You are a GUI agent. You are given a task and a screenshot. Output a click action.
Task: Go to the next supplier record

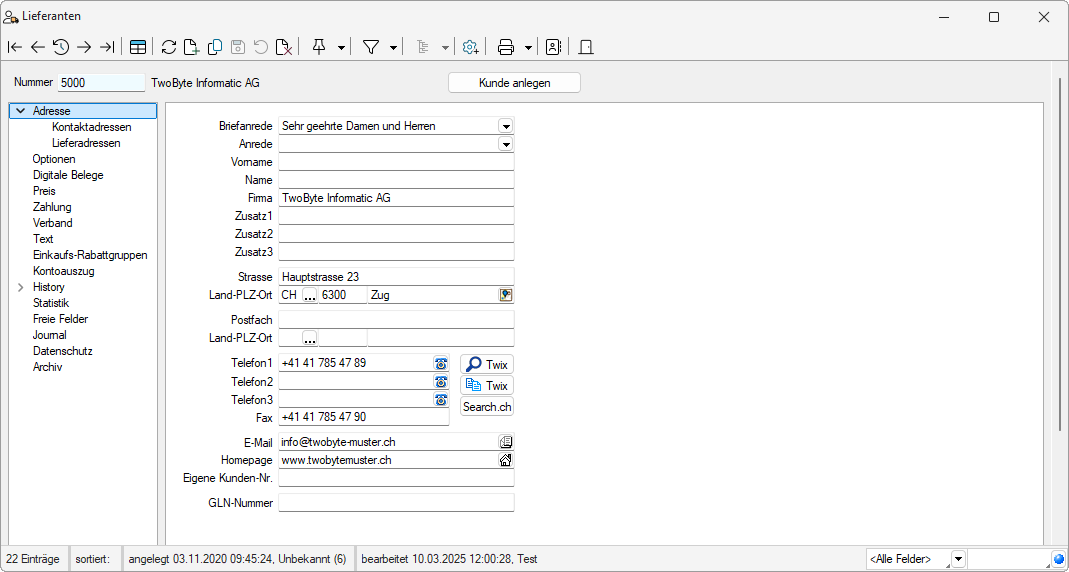coord(84,47)
